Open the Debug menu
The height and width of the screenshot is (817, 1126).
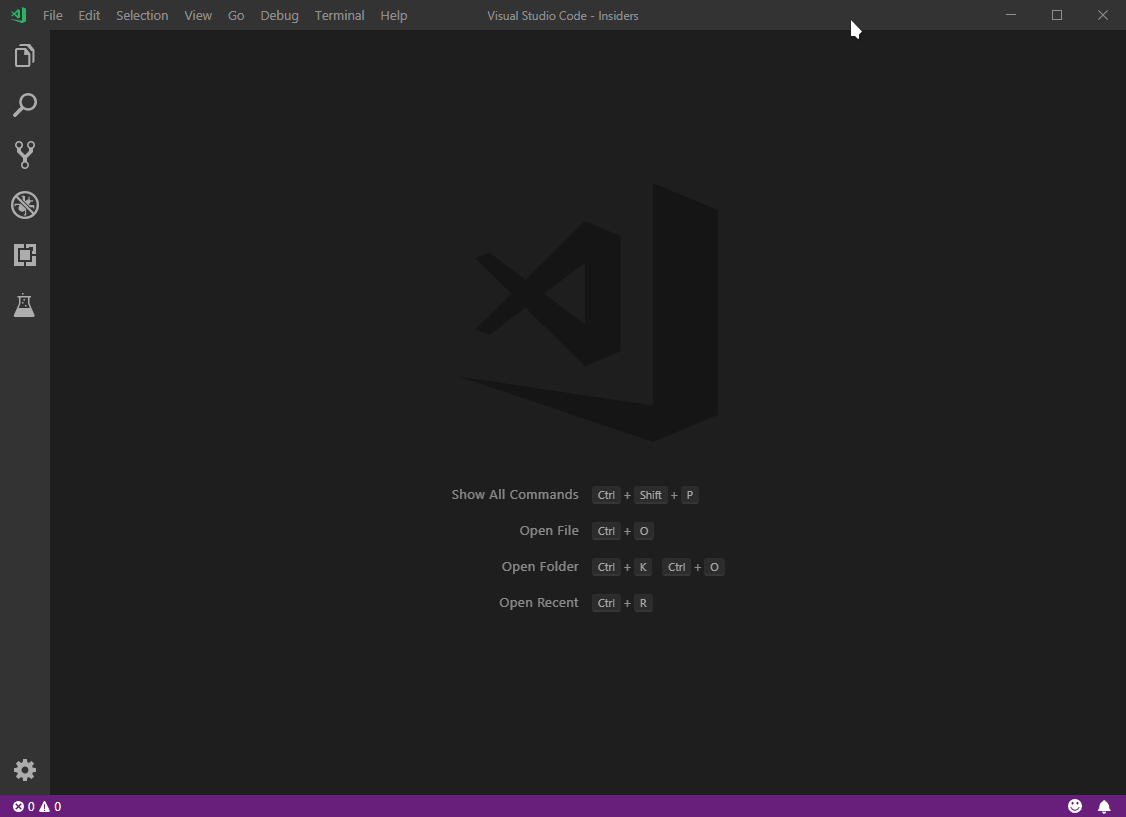279,15
